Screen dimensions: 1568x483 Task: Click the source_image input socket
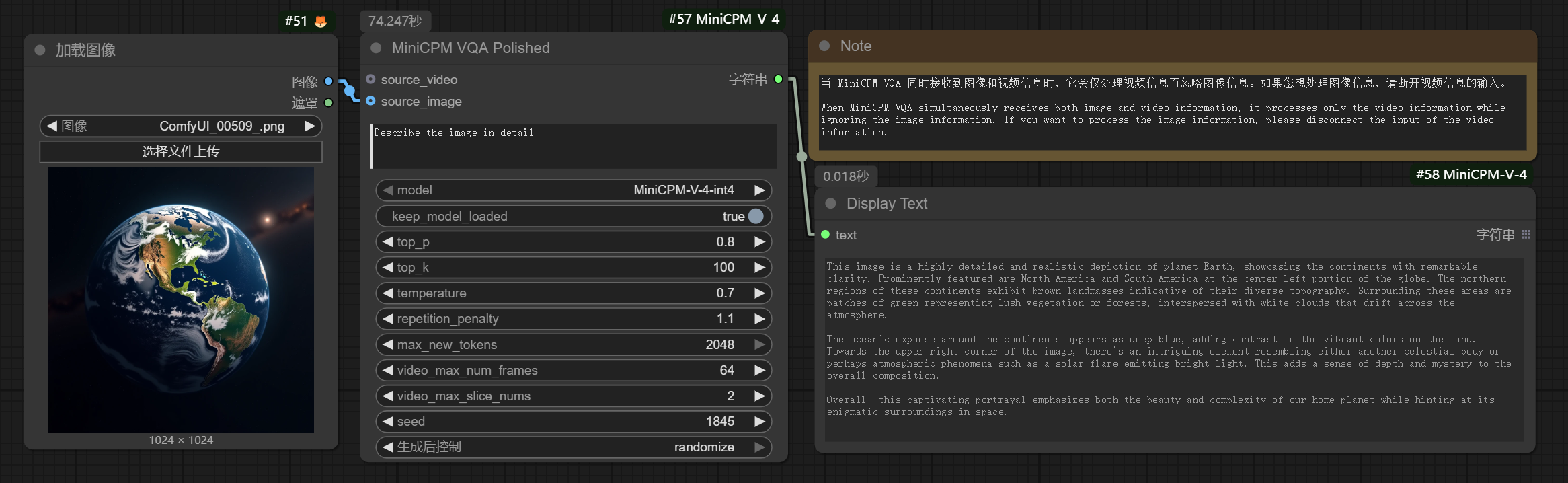click(370, 101)
